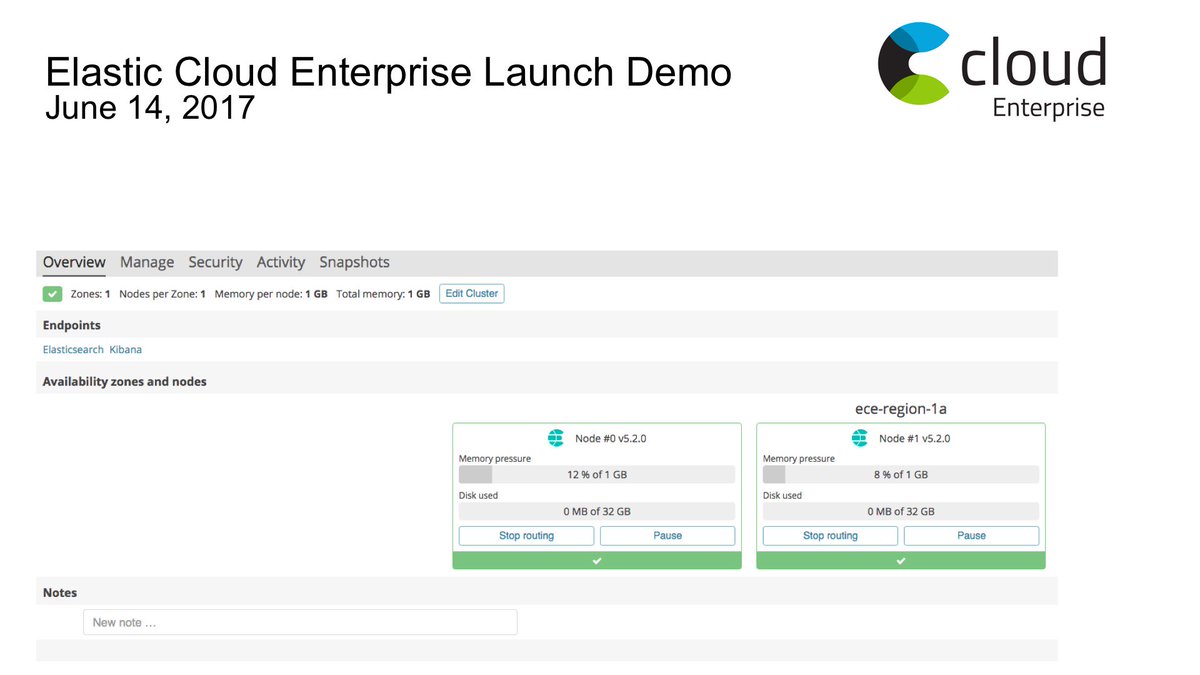The height and width of the screenshot is (675, 1200).
Task: Focus the New note input field
Action: point(300,622)
